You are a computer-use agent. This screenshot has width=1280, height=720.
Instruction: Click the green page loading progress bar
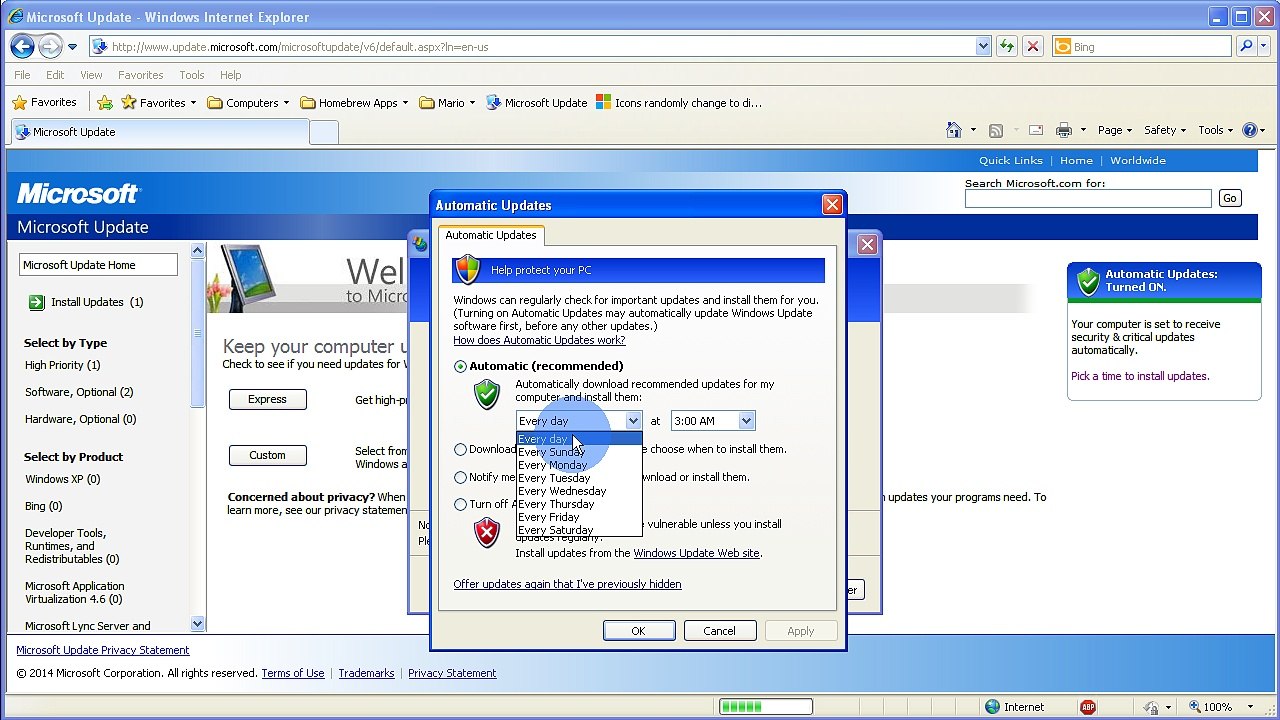point(765,707)
